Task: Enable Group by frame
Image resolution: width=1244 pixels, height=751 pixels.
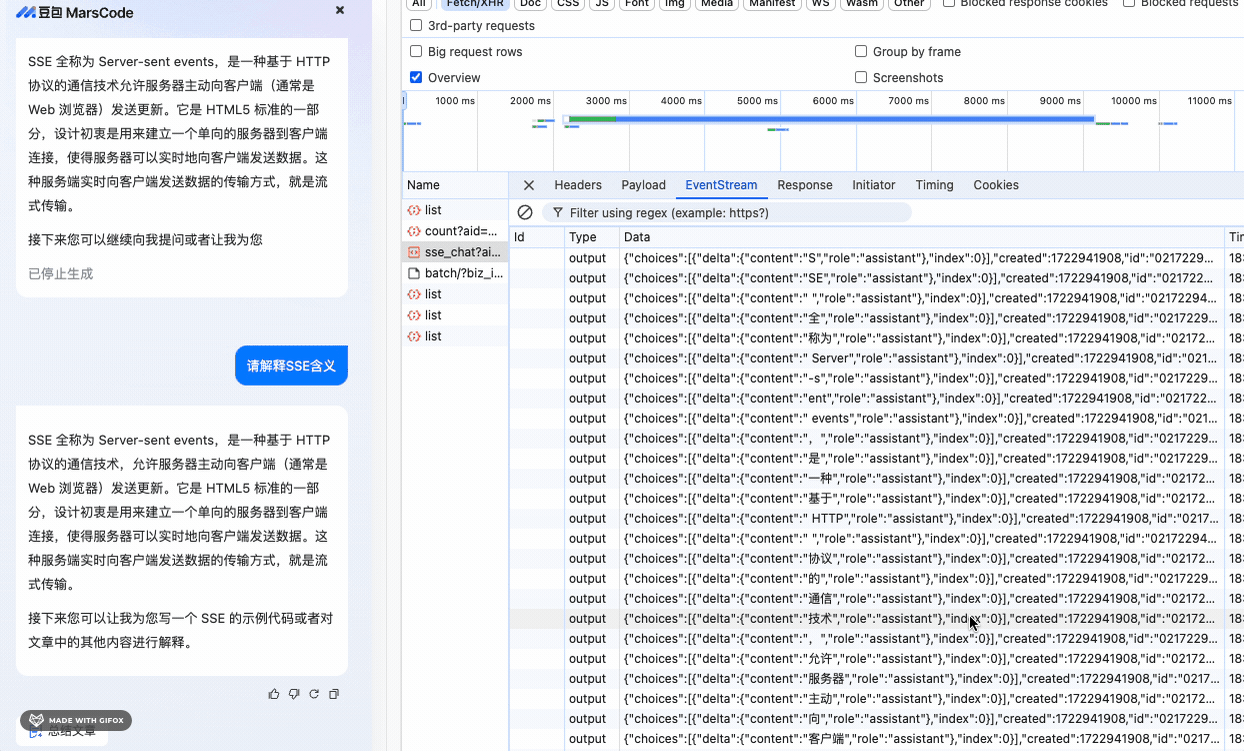Action: point(861,51)
